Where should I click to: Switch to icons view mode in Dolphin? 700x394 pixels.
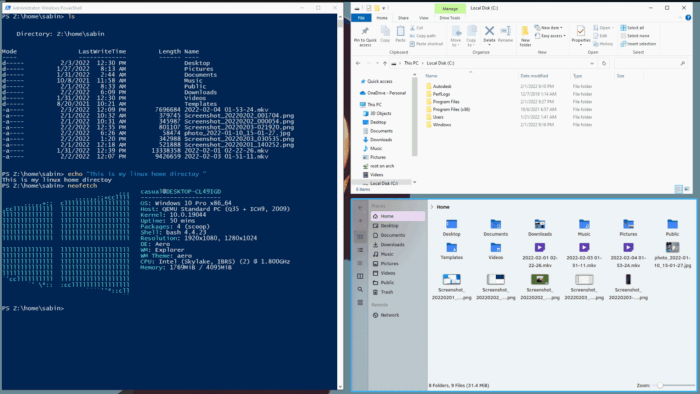tap(360, 237)
